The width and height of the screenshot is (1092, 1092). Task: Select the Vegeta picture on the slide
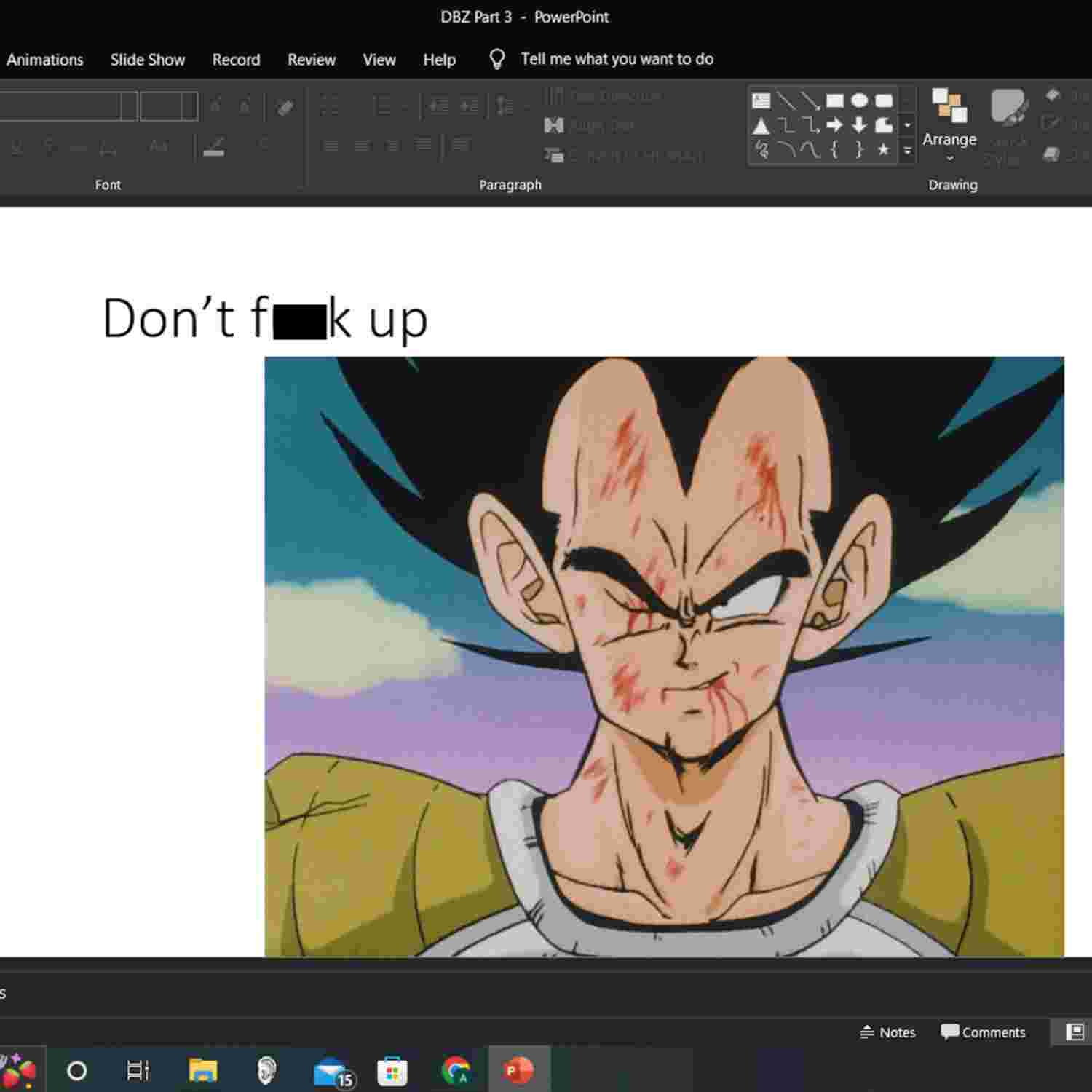click(x=663, y=656)
